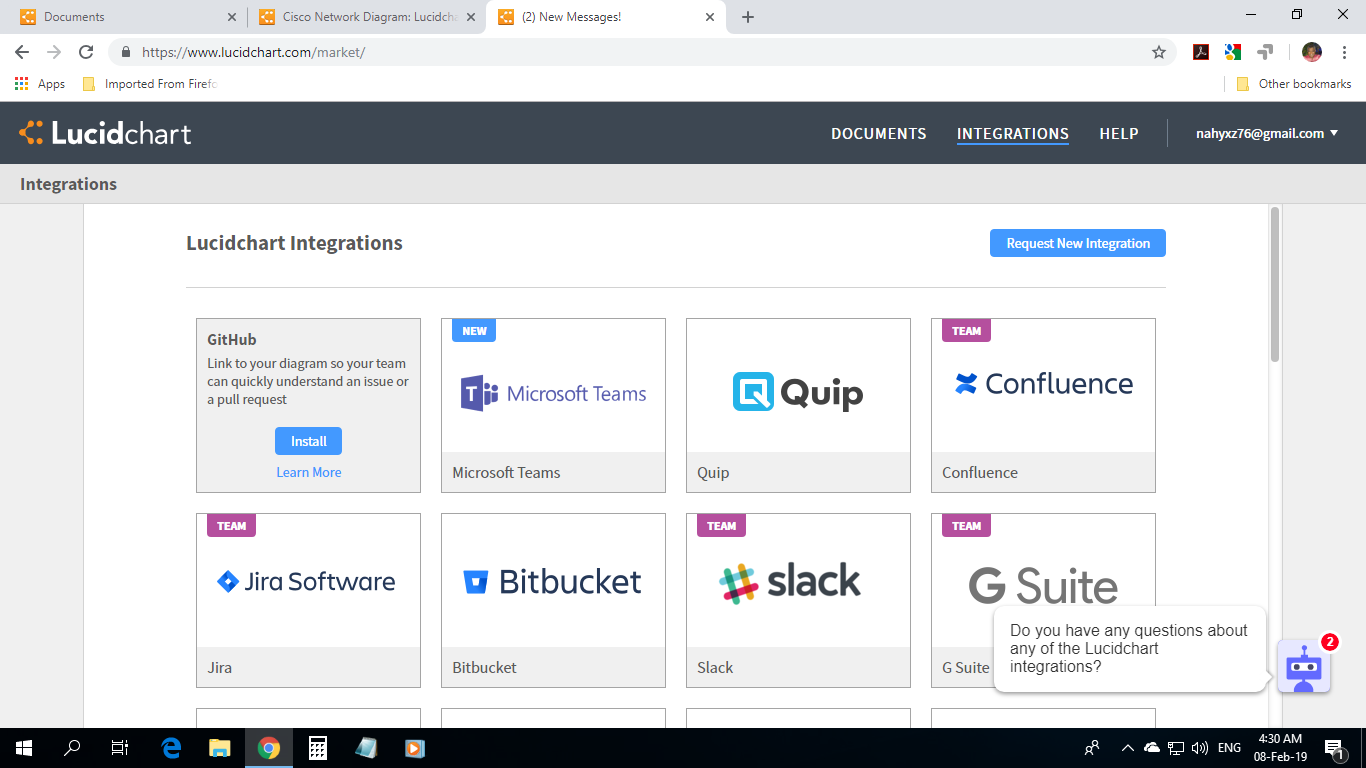The height and width of the screenshot is (768, 1366).
Task: Click the Chrome icon on the taskbar
Action: 269,748
